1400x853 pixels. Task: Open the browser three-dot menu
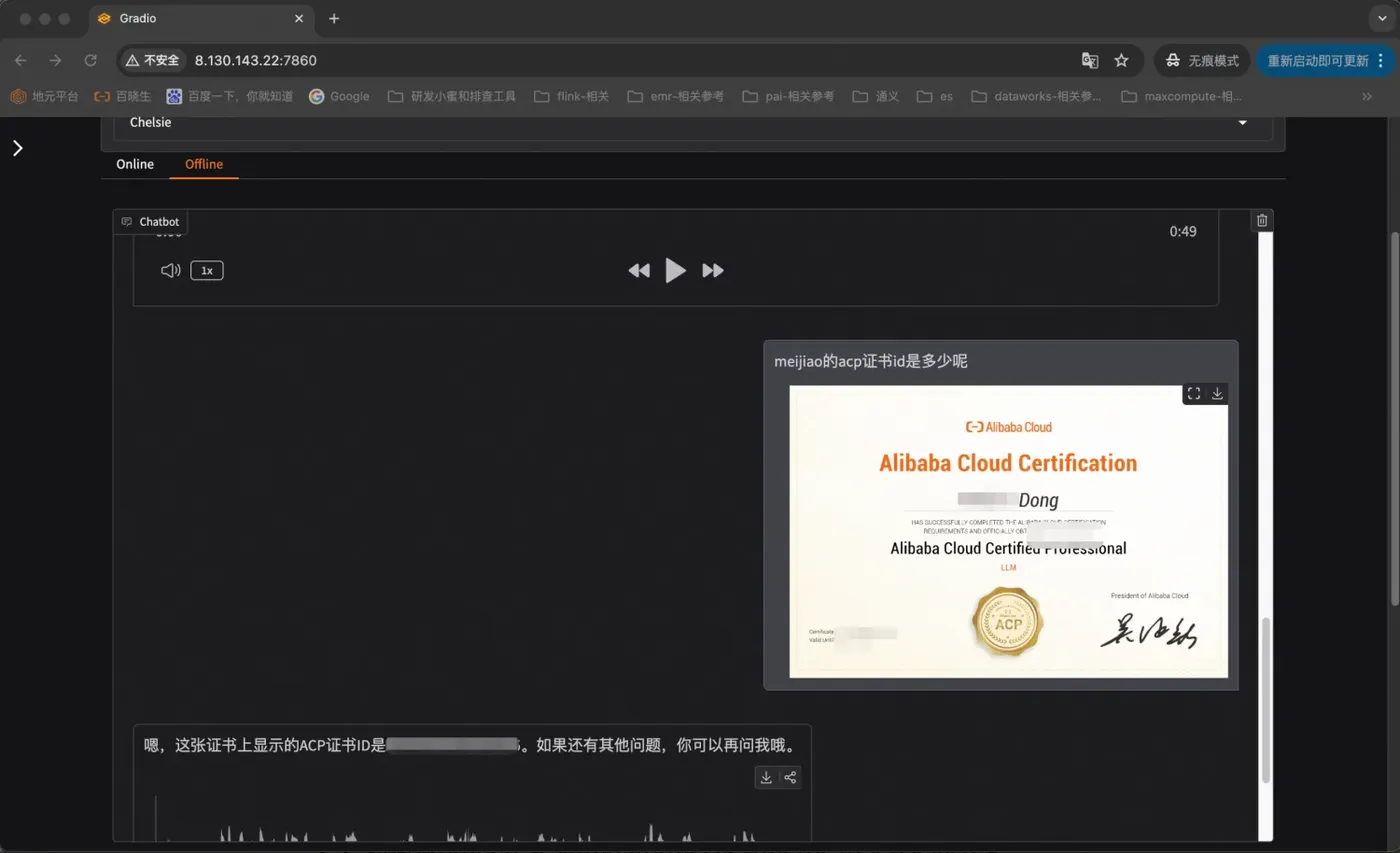[x=1381, y=60]
